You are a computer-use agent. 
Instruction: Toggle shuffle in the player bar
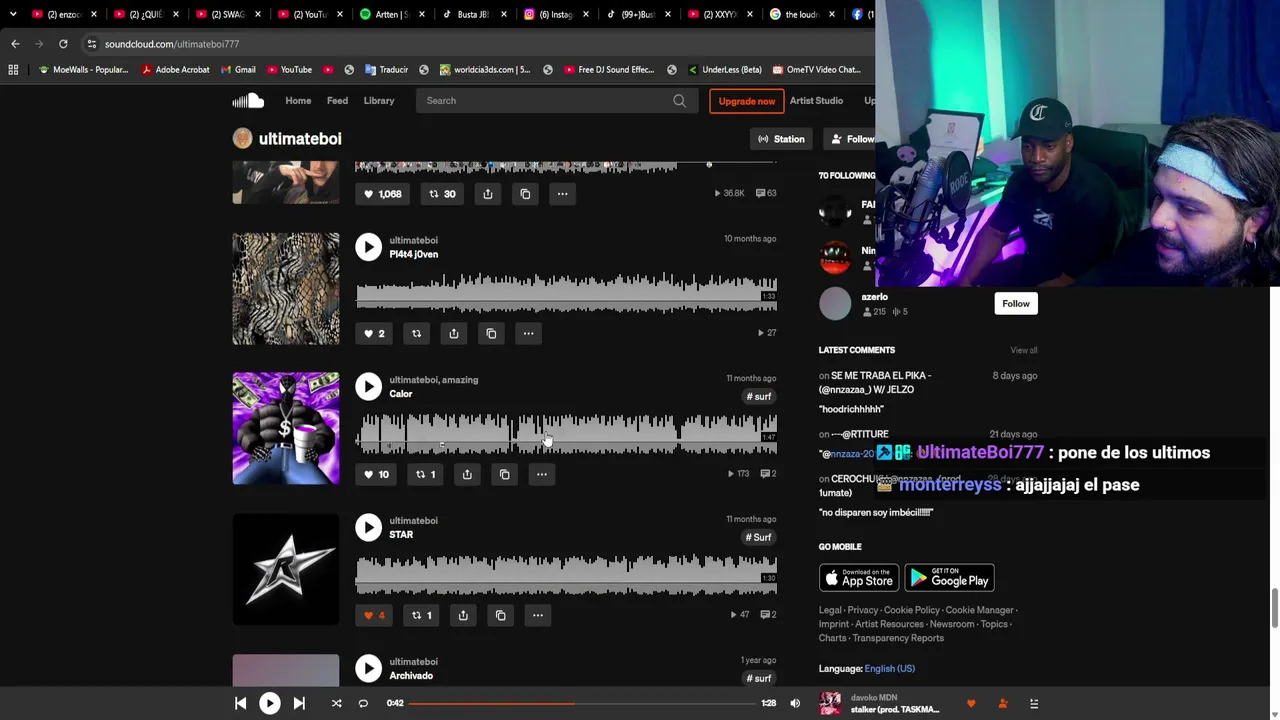tap(336, 703)
